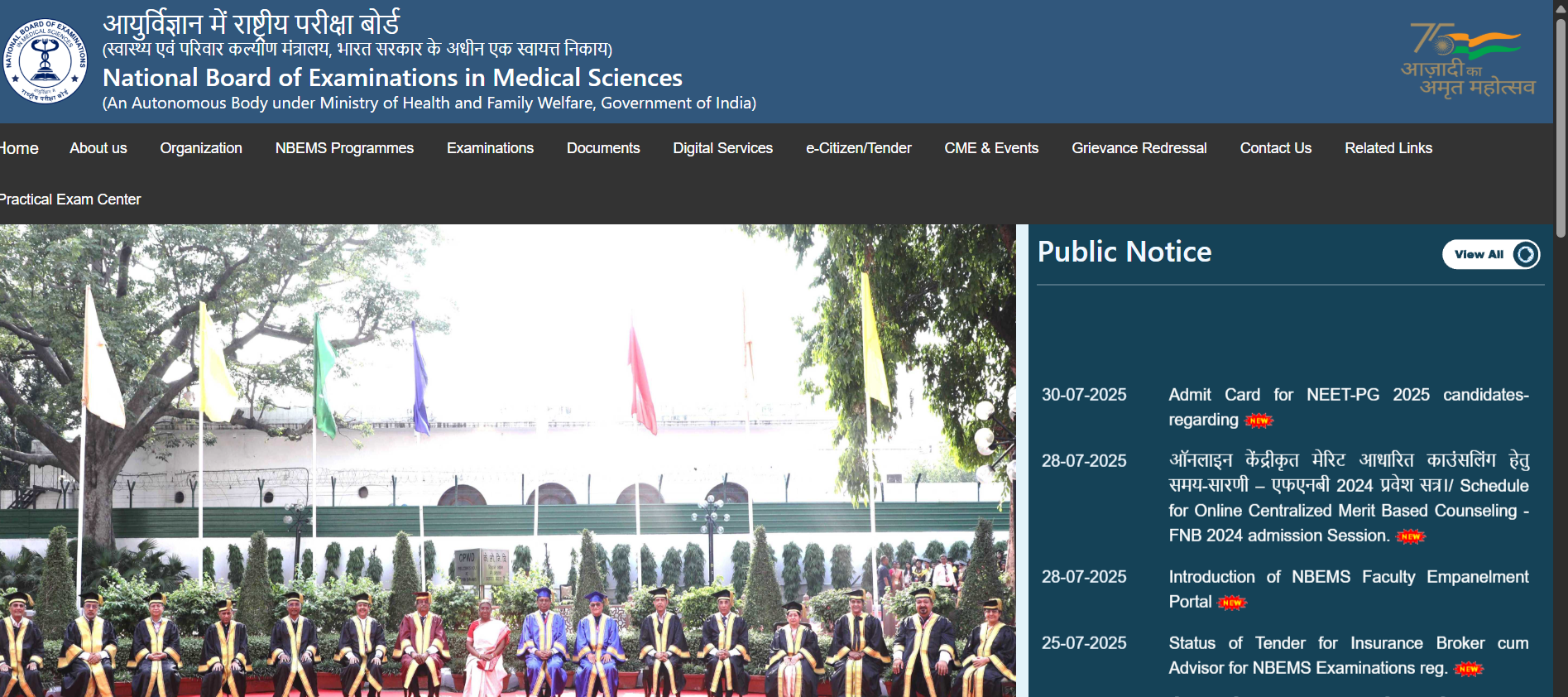The width and height of the screenshot is (1568, 697).
Task: Open Introduction of NBEMS Faculty Empanelment Portal notice
Action: coord(1347,578)
